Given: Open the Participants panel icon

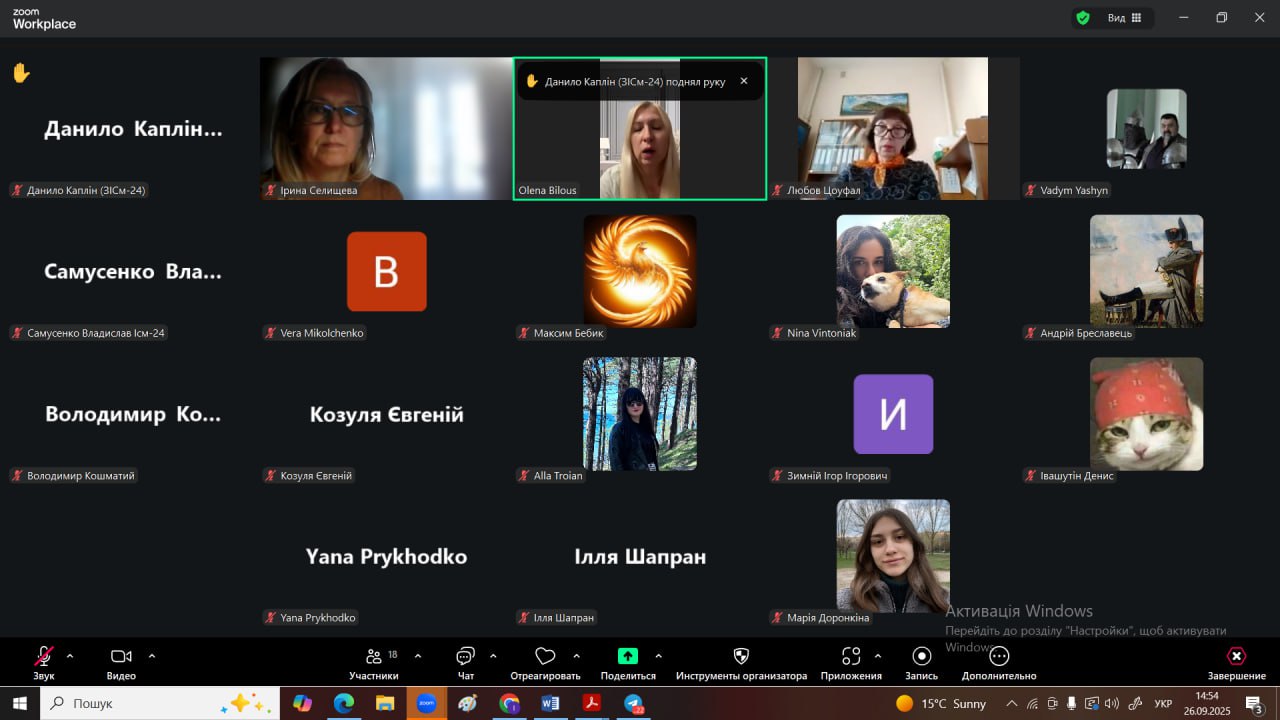Looking at the screenshot, I should pyautogui.click(x=374, y=657).
